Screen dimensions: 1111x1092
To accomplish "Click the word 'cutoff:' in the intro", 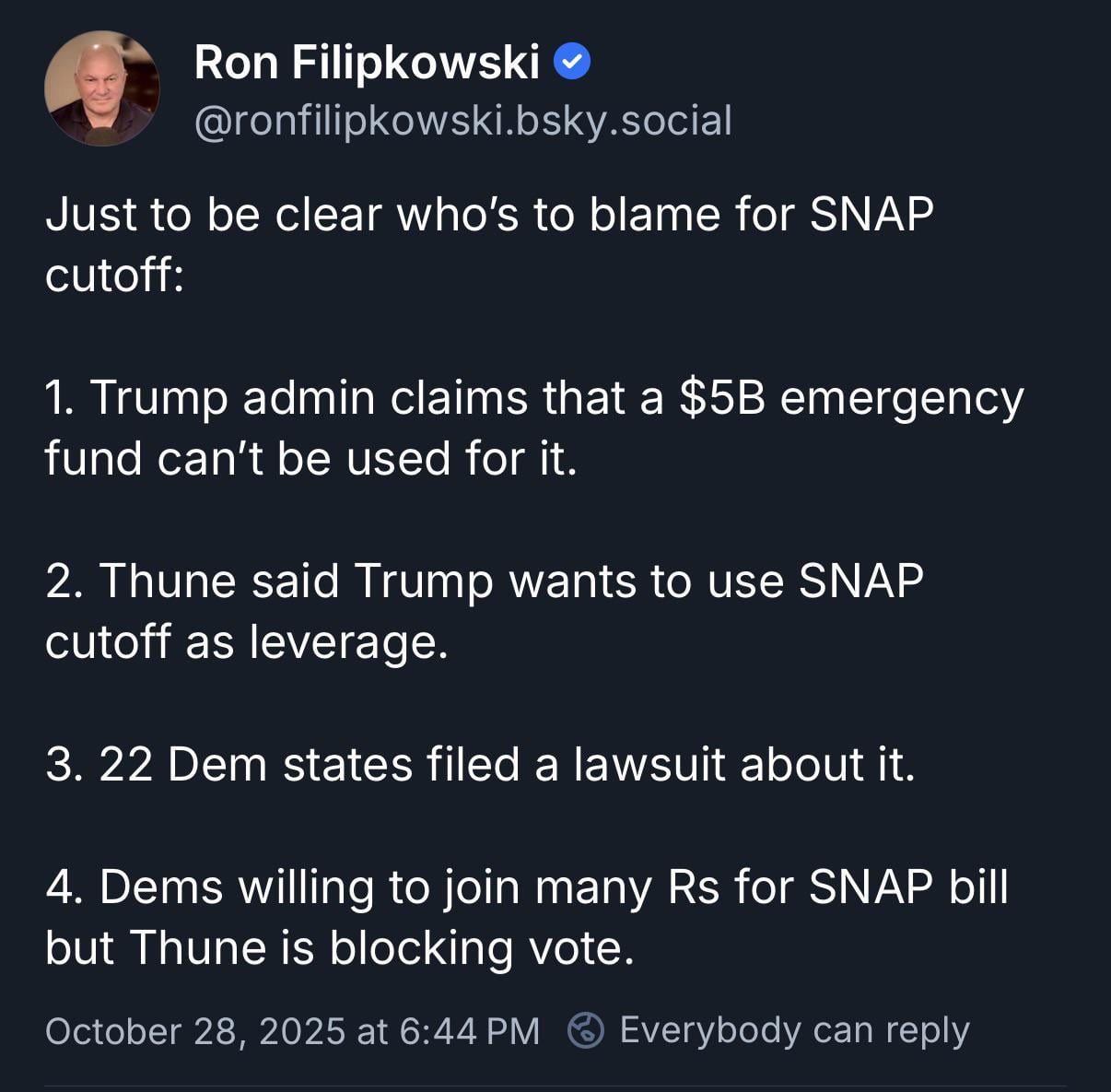I will tap(115, 275).
